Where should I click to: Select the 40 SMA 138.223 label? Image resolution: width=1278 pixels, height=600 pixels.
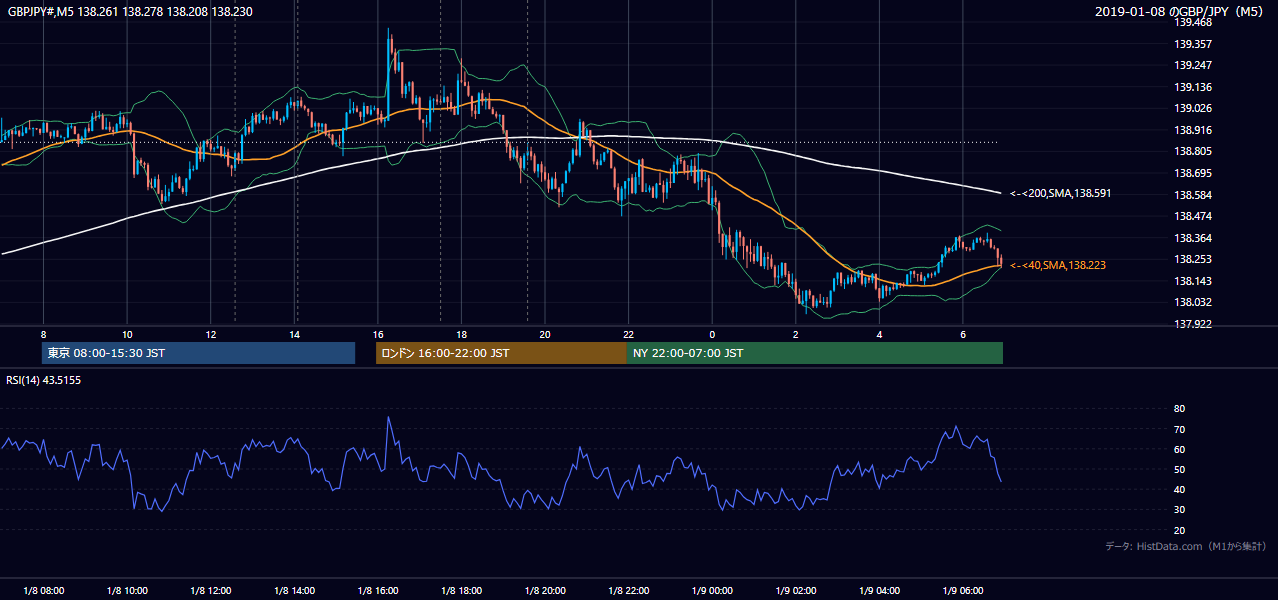pos(1058,265)
